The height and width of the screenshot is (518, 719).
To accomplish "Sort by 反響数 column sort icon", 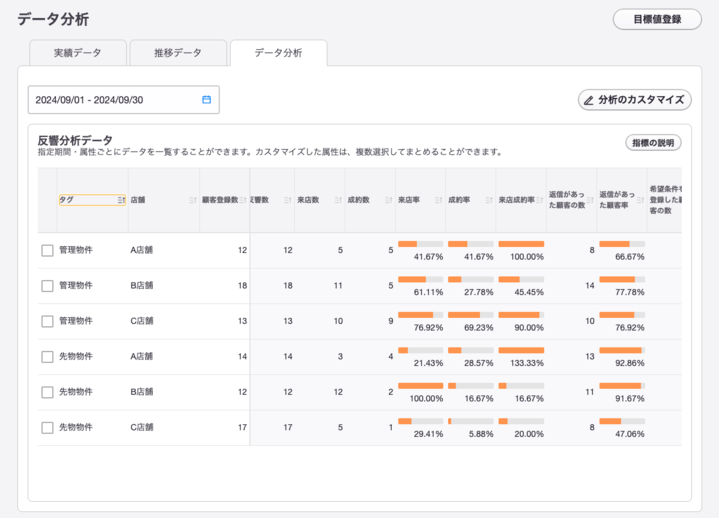I will [x=288, y=200].
